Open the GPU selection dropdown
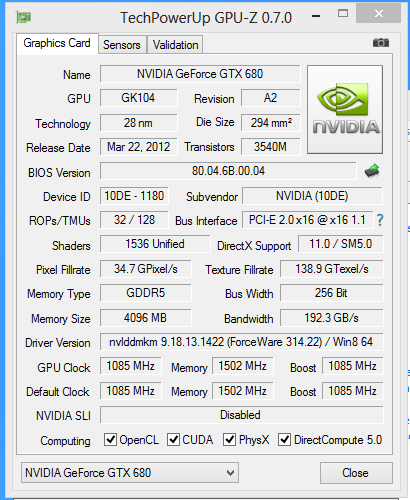Screen dimensions: 410x500 coord(130,473)
